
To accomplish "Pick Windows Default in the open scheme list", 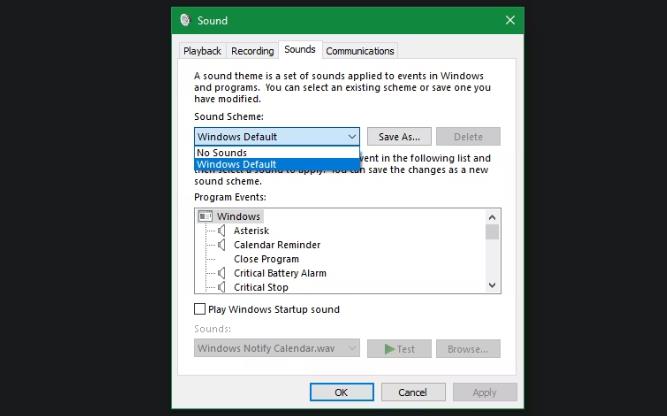I will point(277,164).
